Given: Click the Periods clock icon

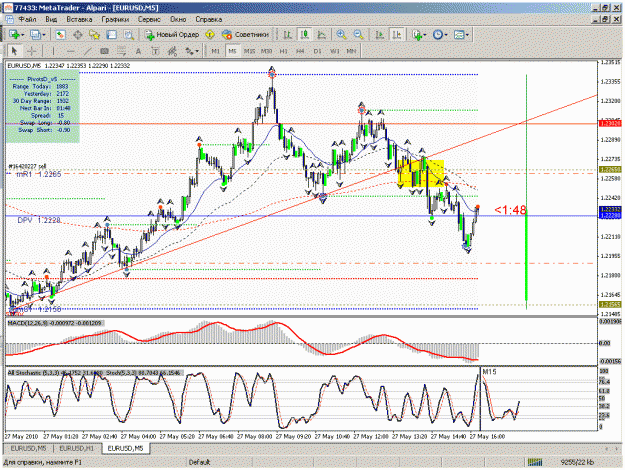Looking at the screenshot, I should pyautogui.click(x=438, y=35).
